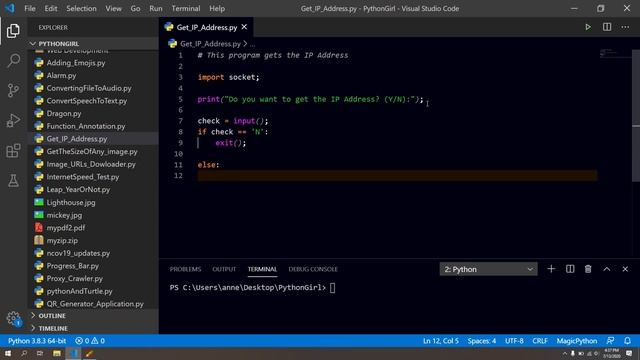The image size is (640, 360).
Task: Open File Explorer from taskbar
Action: pos(57,353)
